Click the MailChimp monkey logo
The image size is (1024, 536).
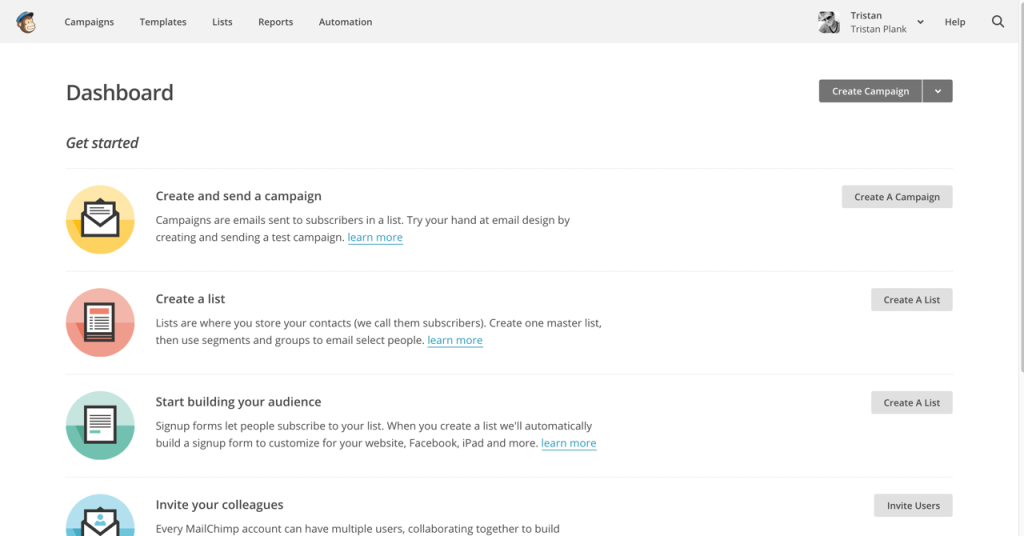26,22
